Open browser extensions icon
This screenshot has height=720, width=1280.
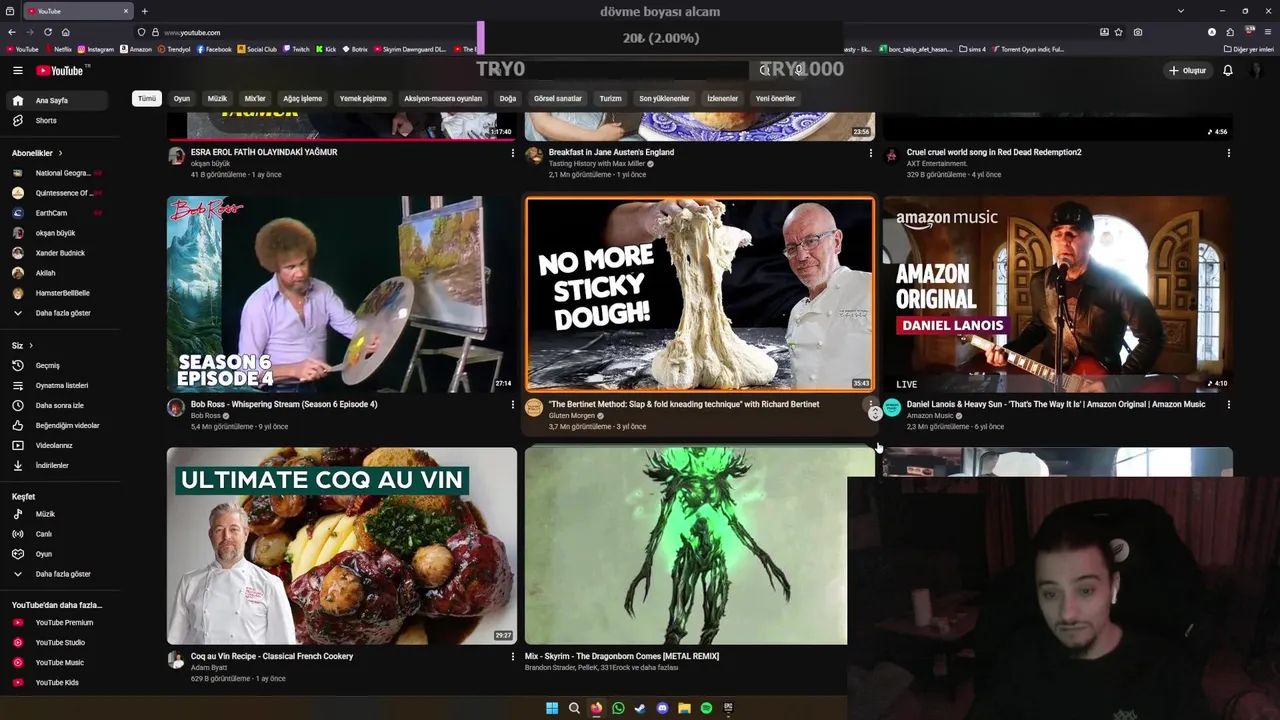(1230, 32)
